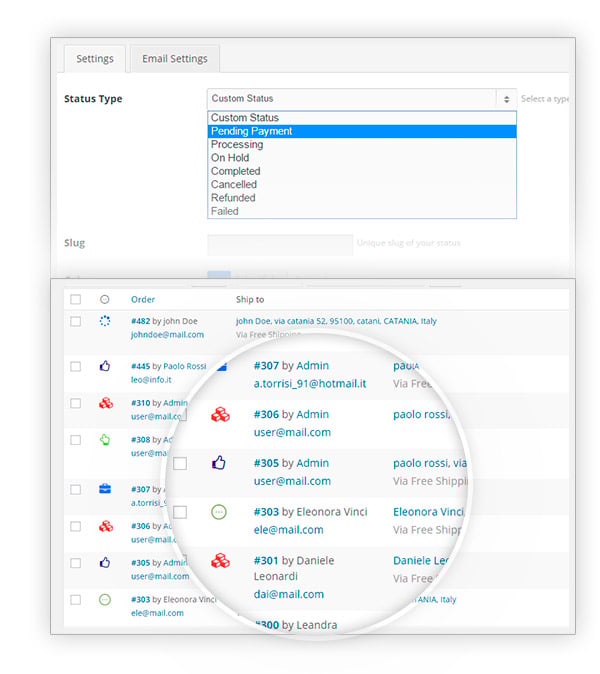This screenshot has width=600, height=674.
Task: Click the status column header icon
Action: coord(104,300)
